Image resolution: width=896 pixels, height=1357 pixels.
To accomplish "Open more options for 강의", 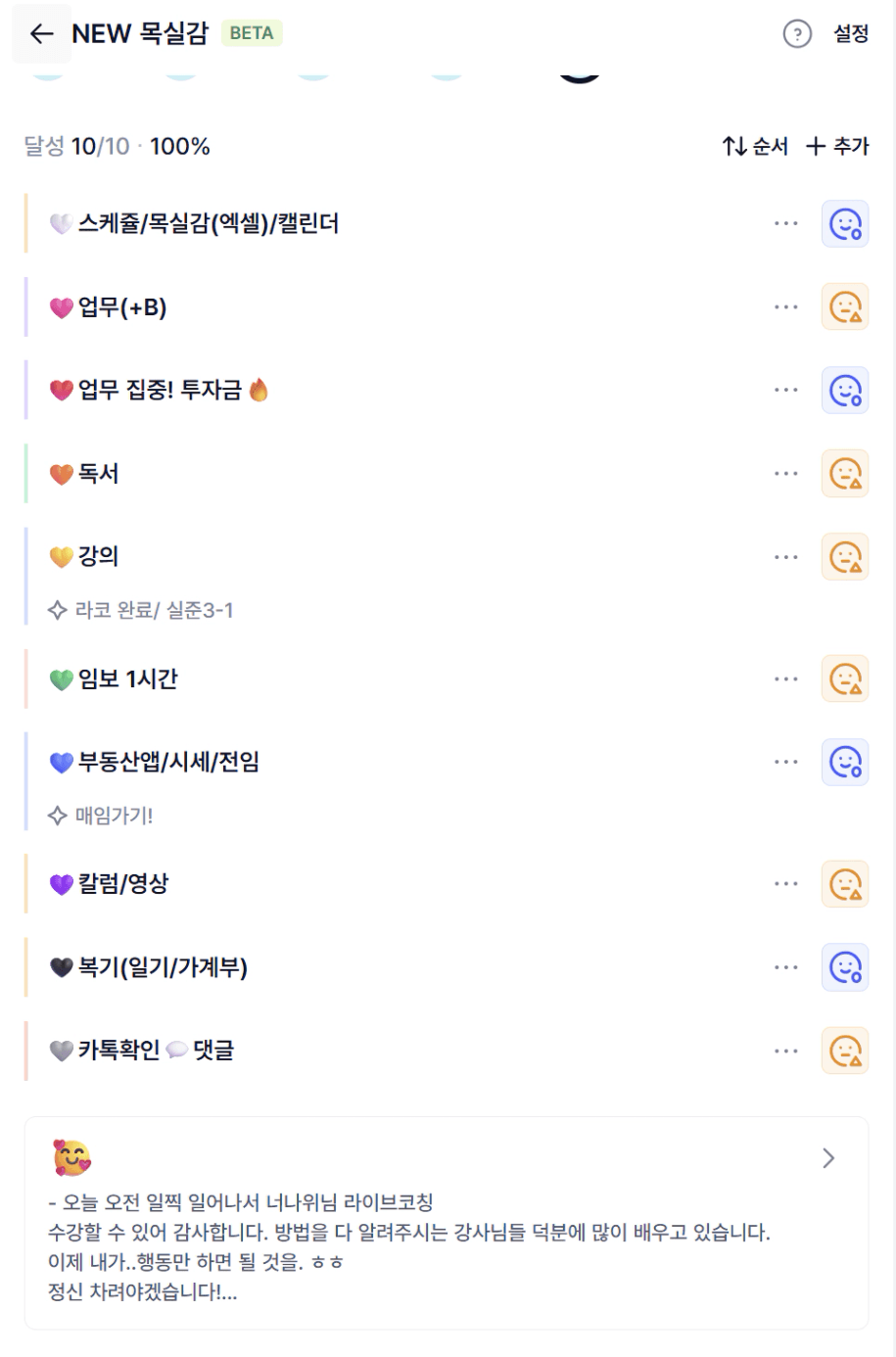I will 785,557.
